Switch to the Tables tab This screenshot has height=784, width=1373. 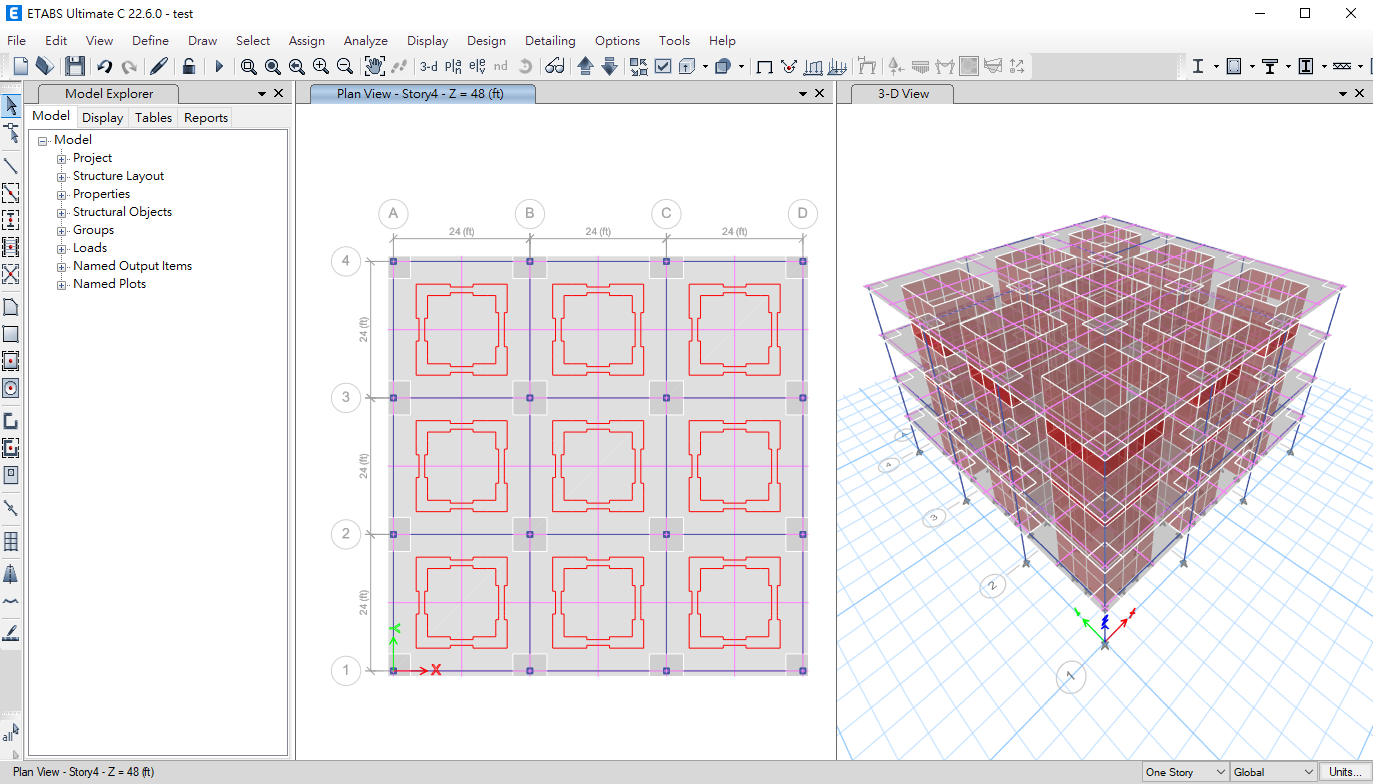pyautogui.click(x=154, y=118)
